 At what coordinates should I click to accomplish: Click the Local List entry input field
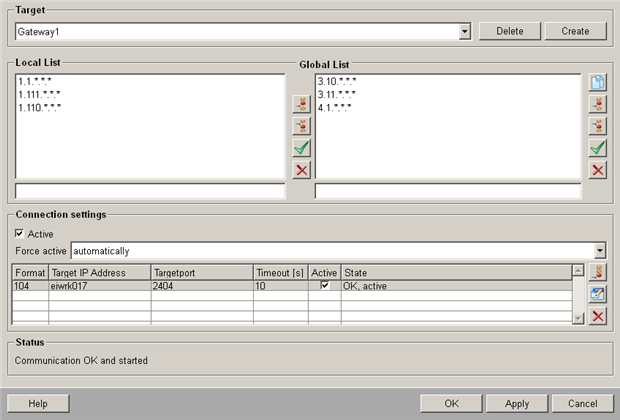(150, 191)
